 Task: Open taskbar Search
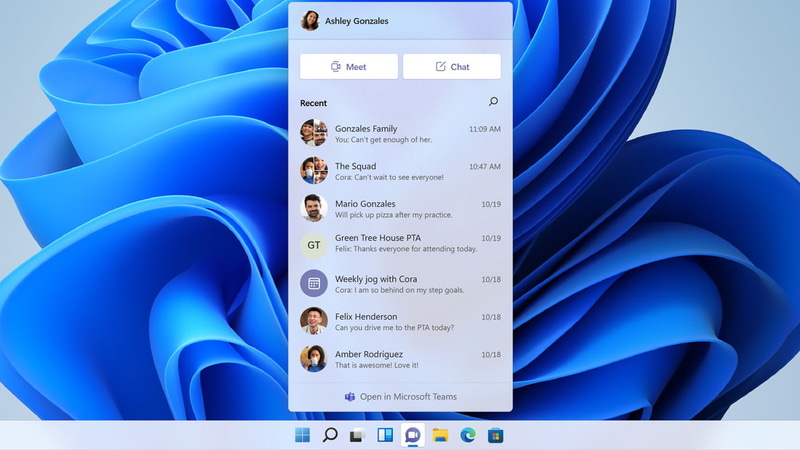[x=330, y=435]
